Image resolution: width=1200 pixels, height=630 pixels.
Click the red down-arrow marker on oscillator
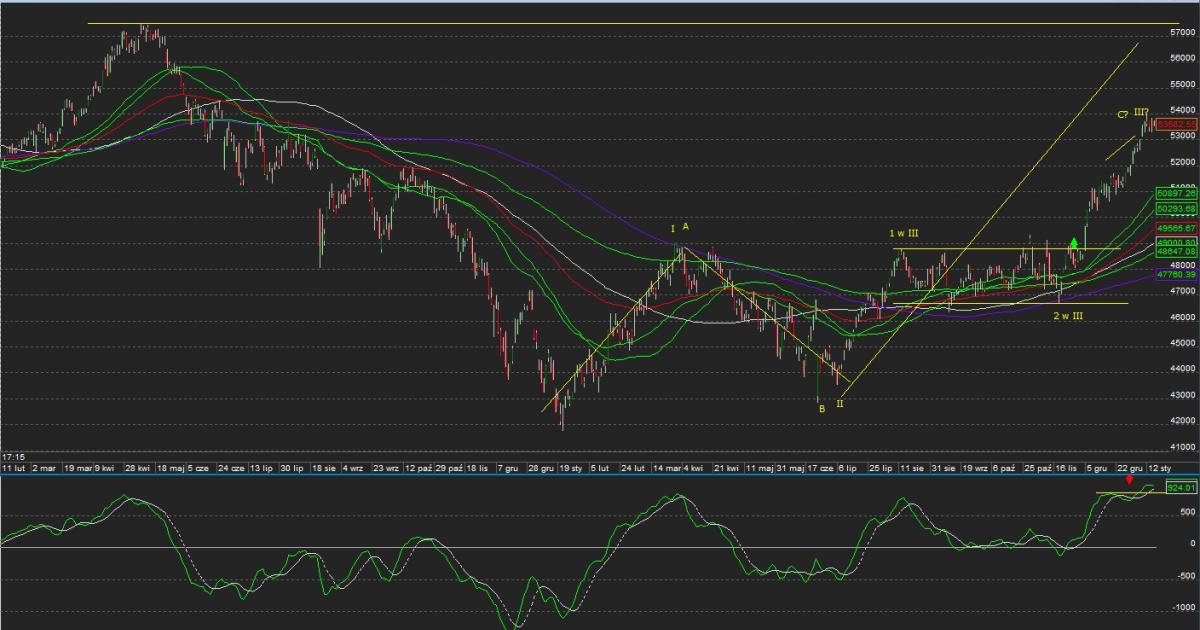1129,481
